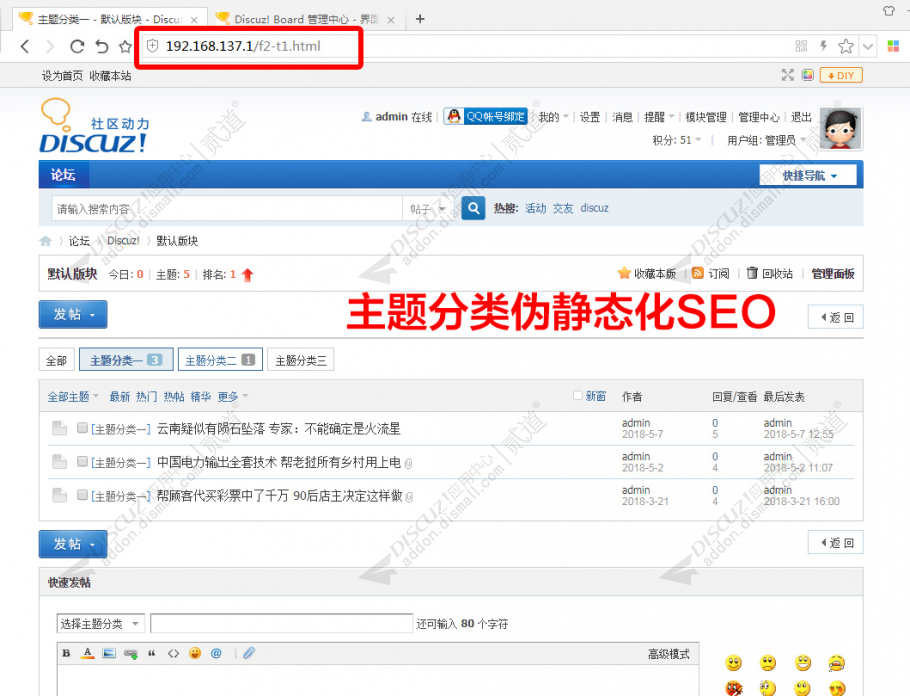Expand the address bar dropdown chevron
Image resolution: width=910 pixels, height=696 pixels.
(x=868, y=46)
